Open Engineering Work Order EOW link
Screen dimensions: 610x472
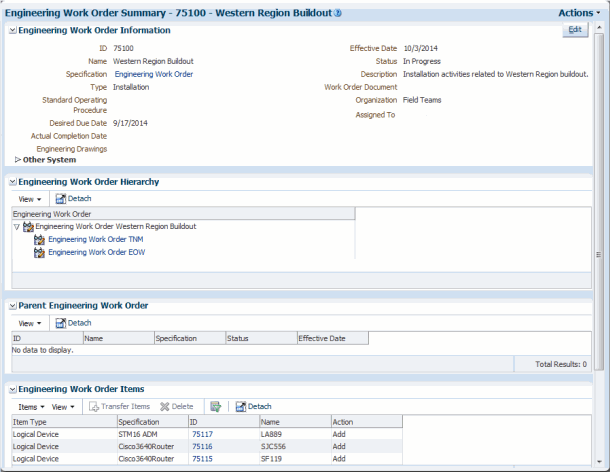coord(96,252)
